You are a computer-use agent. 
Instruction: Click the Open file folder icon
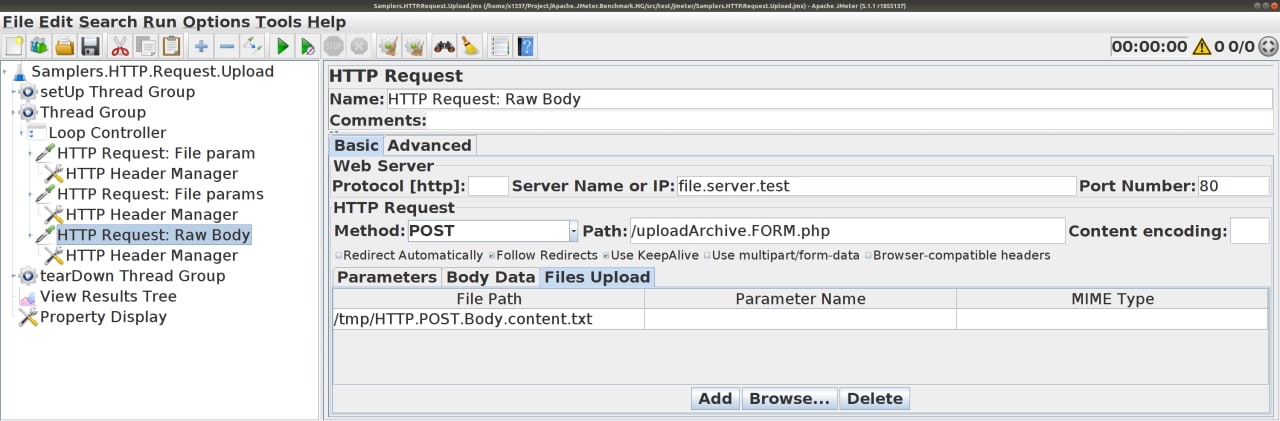65,46
